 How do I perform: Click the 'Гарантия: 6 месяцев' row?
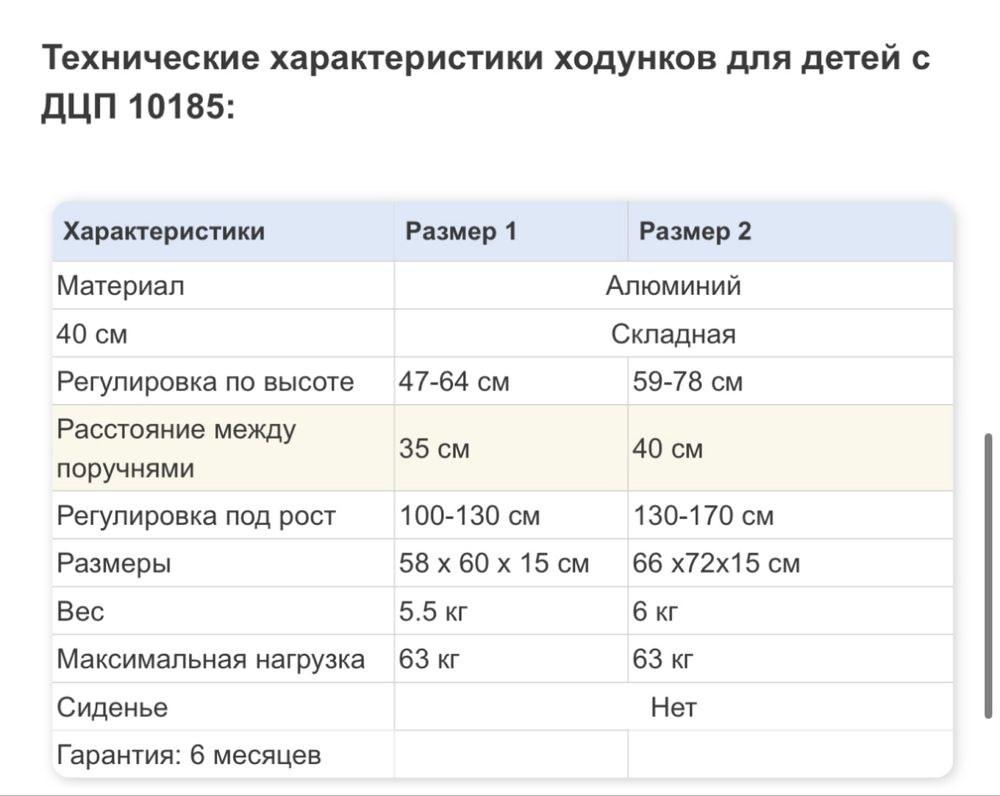click(x=503, y=755)
